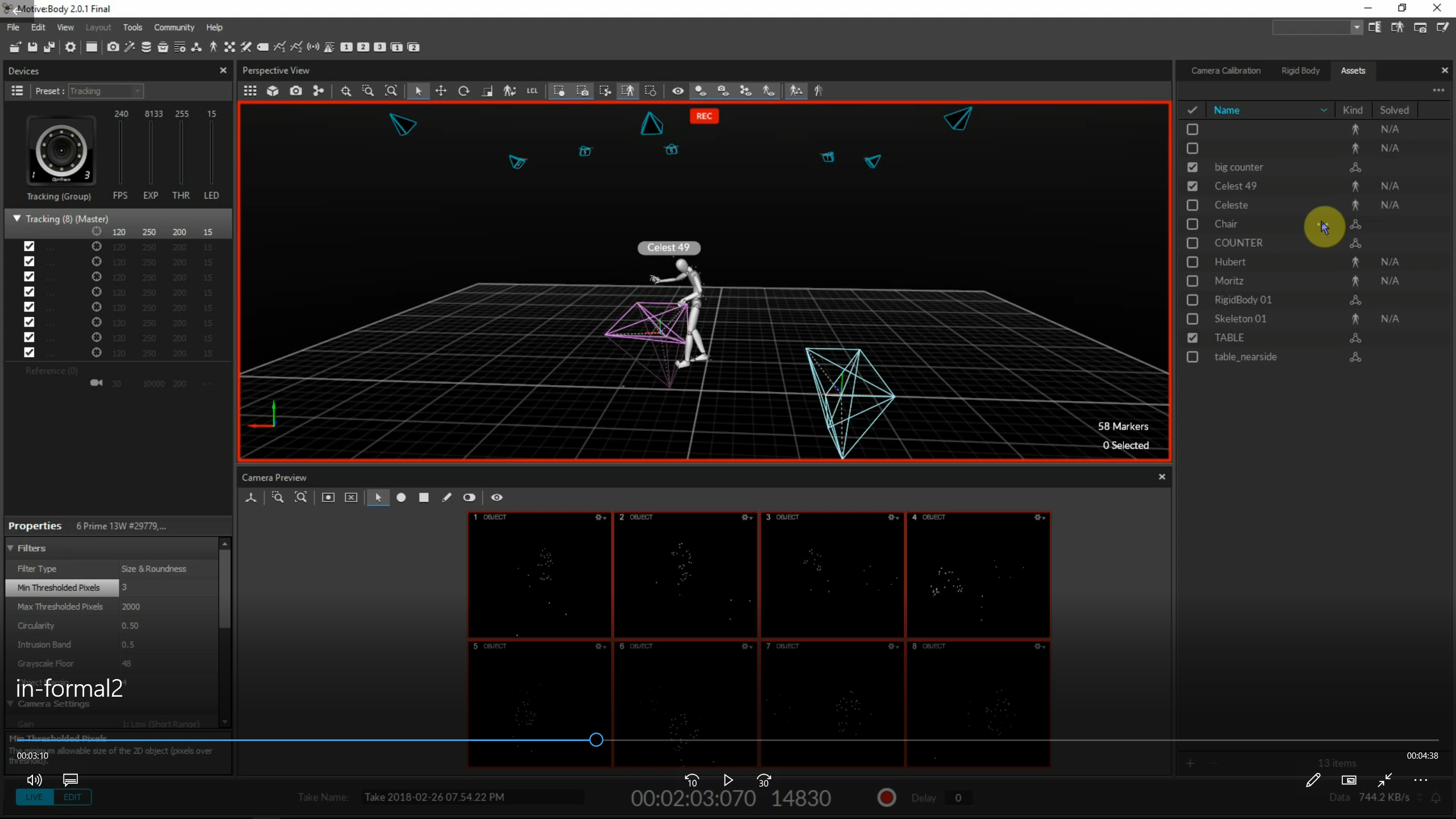Collapse the Tracking (8) (Master) group
The image size is (1456, 819).
(16, 218)
